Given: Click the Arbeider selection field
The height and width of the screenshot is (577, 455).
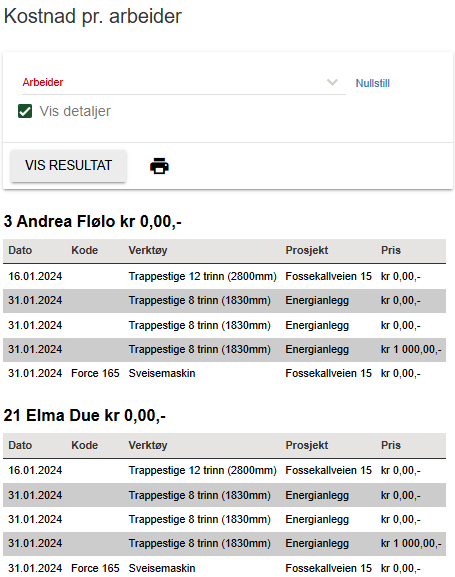Looking at the screenshot, I should pos(184,83).
